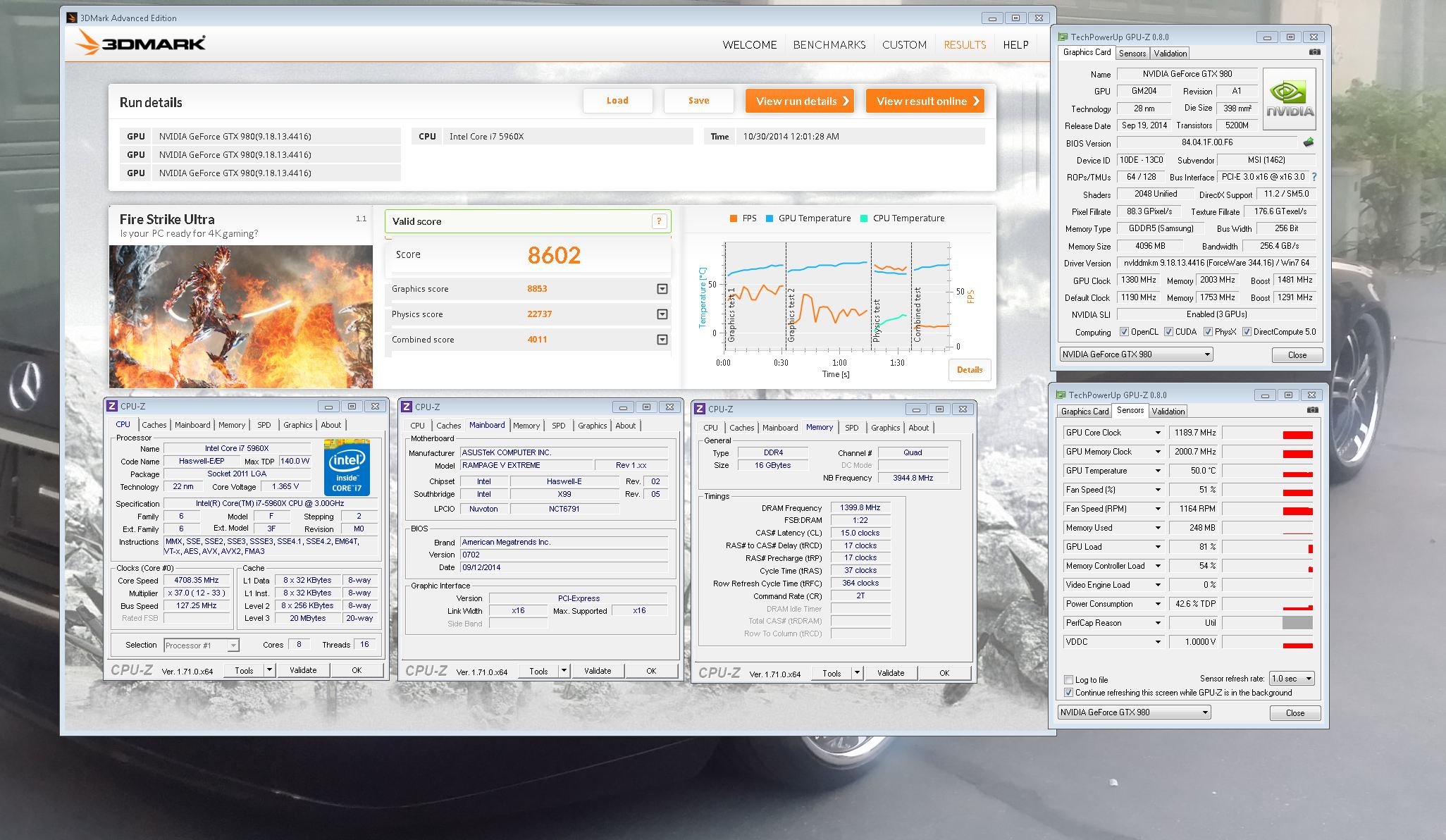
Task: Open the PerfCap Reason sensor dropdown
Action: coord(1157,623)
